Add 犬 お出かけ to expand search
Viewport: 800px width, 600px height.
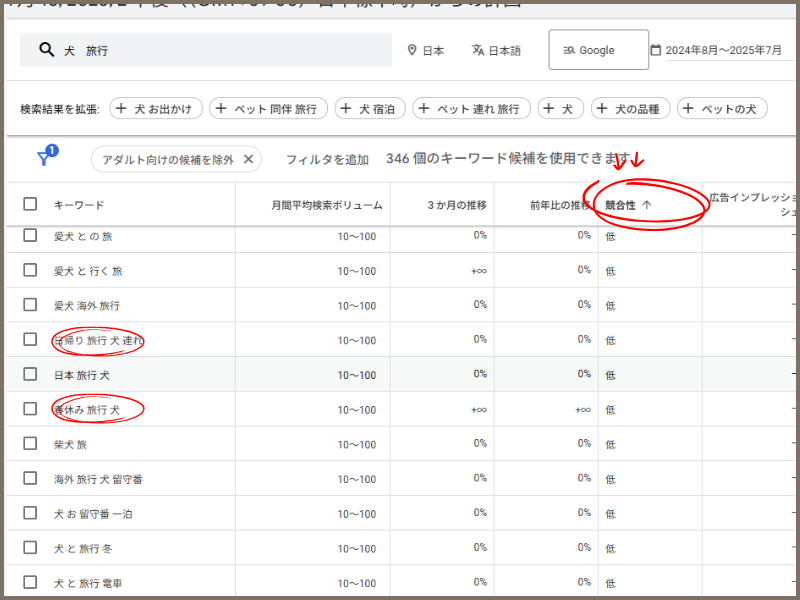156,109
